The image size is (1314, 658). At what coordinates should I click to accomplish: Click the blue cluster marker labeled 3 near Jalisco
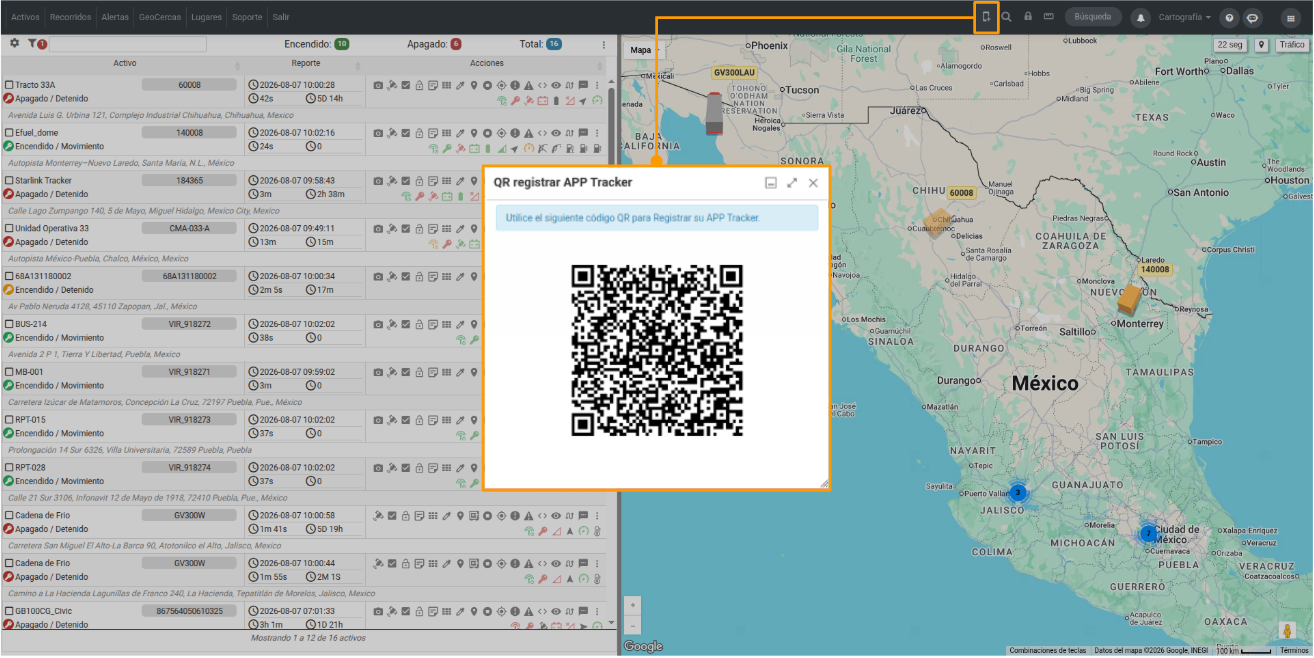point(1018,492)
